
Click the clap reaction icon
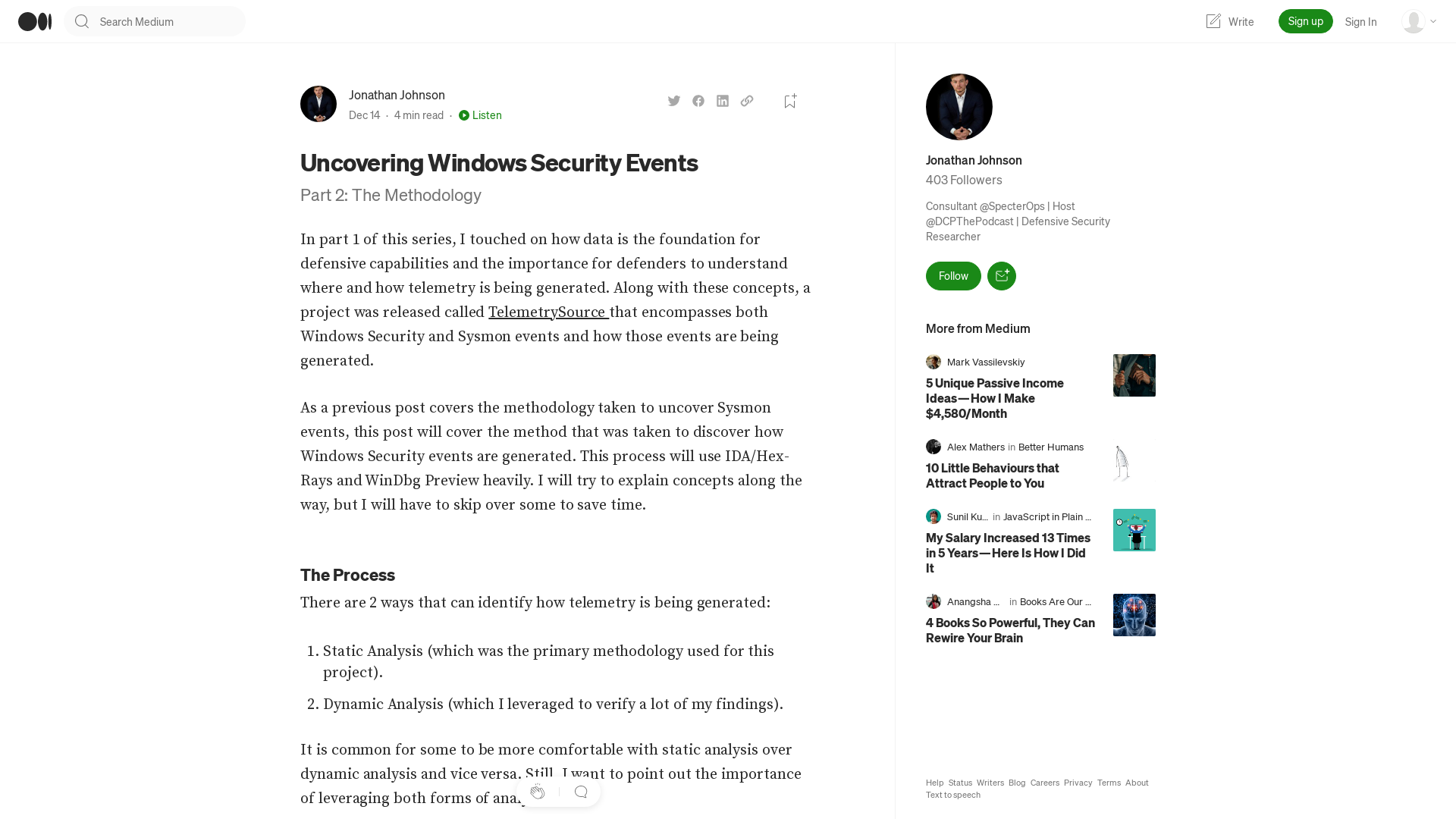[538, 792]
